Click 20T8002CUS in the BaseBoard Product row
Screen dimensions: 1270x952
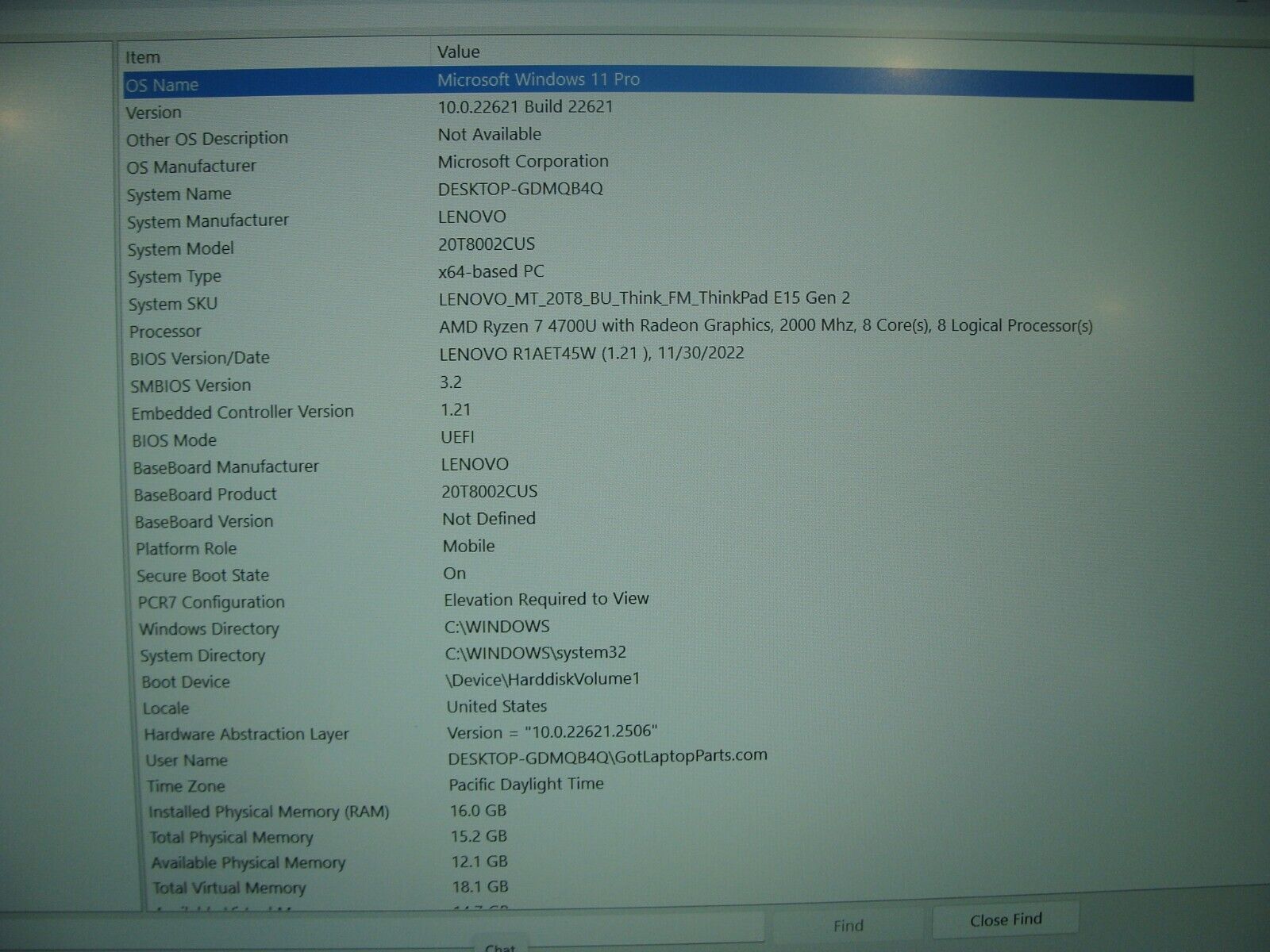[x=490, y=492]
